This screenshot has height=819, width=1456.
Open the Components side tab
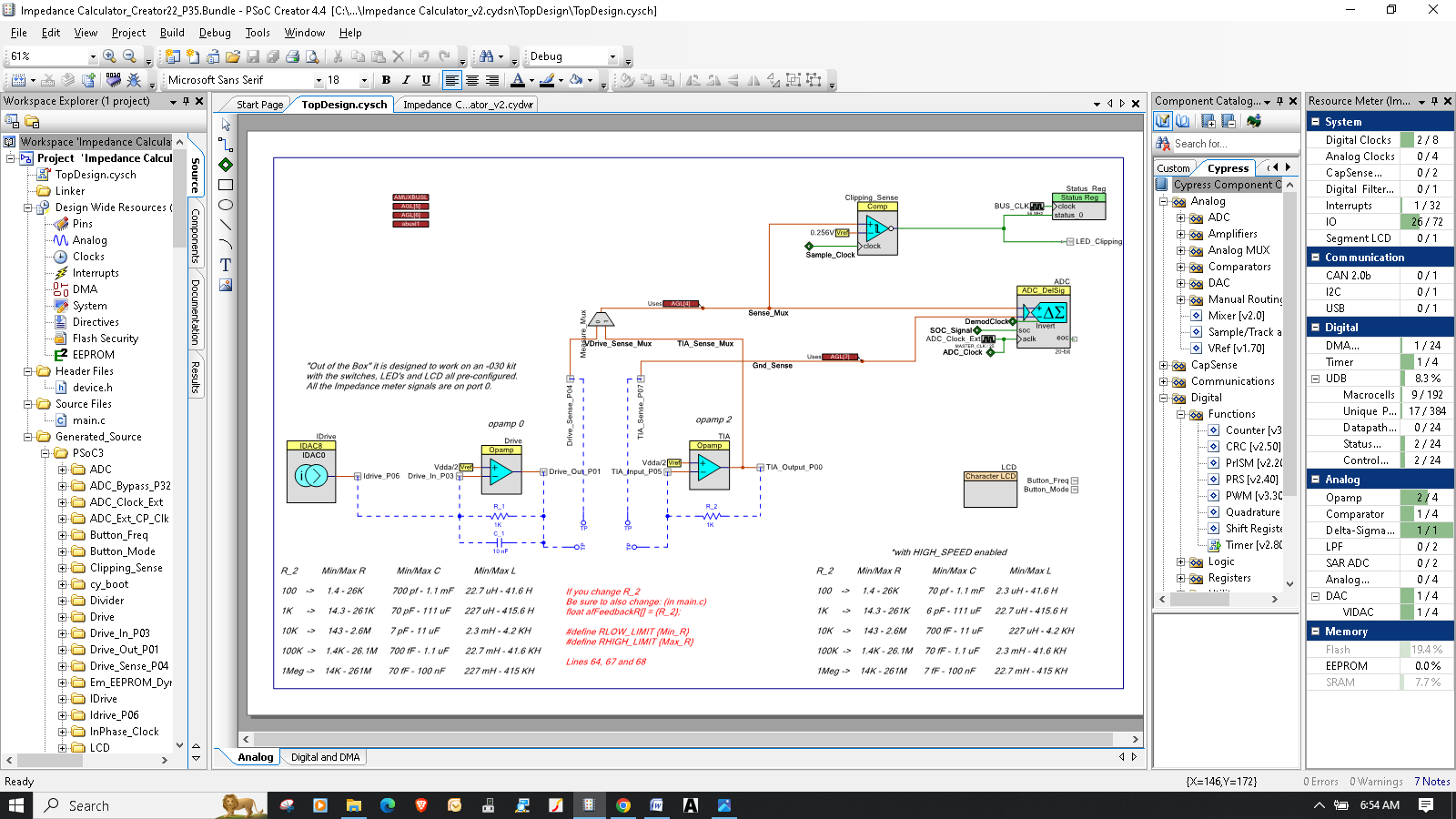(x=196, y=237)
